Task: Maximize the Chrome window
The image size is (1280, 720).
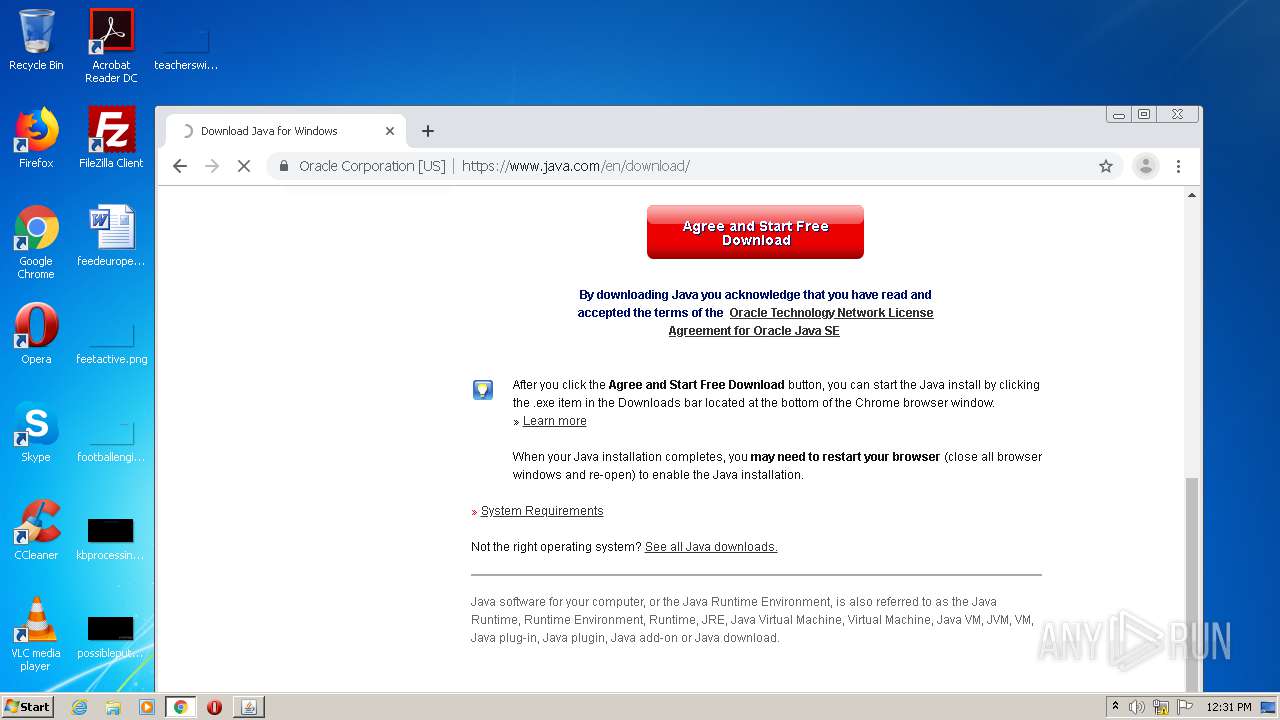Action: [x=1144, y=115]
